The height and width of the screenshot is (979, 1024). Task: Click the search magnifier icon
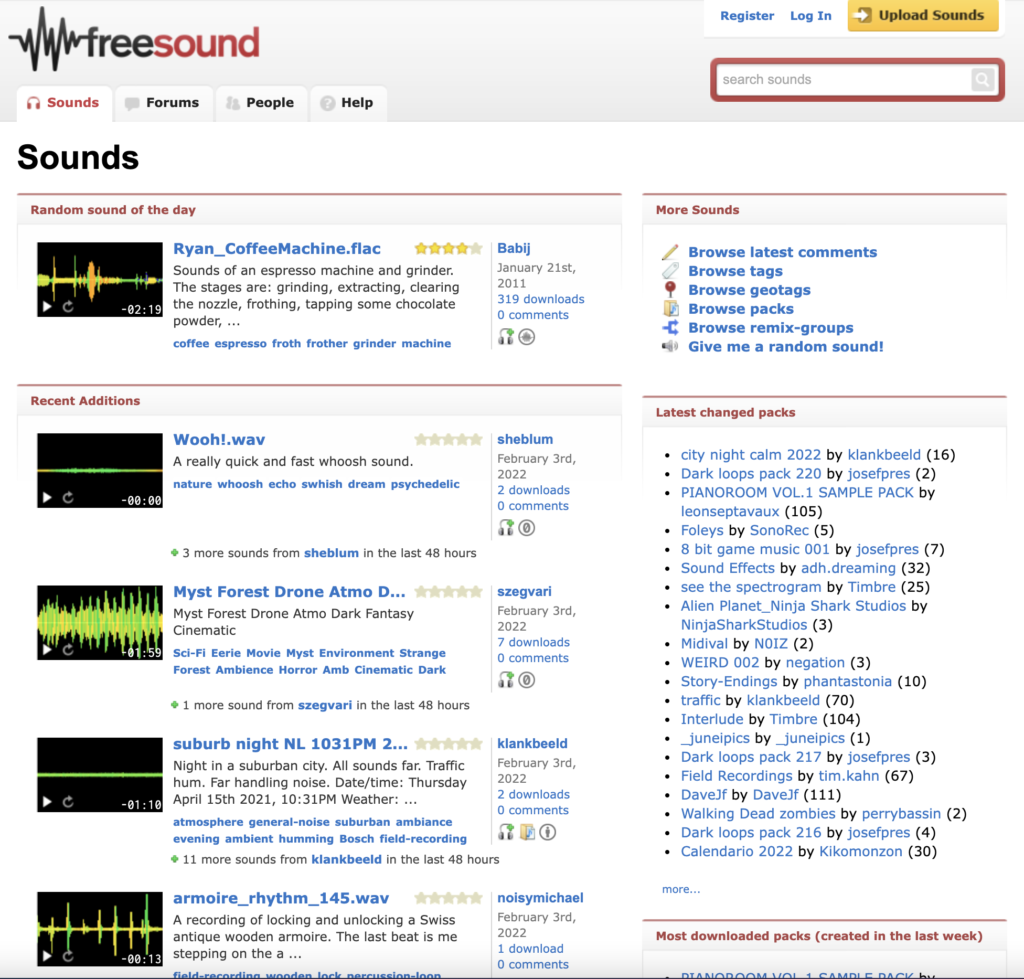pyautogui.click(x=982, y=80)
